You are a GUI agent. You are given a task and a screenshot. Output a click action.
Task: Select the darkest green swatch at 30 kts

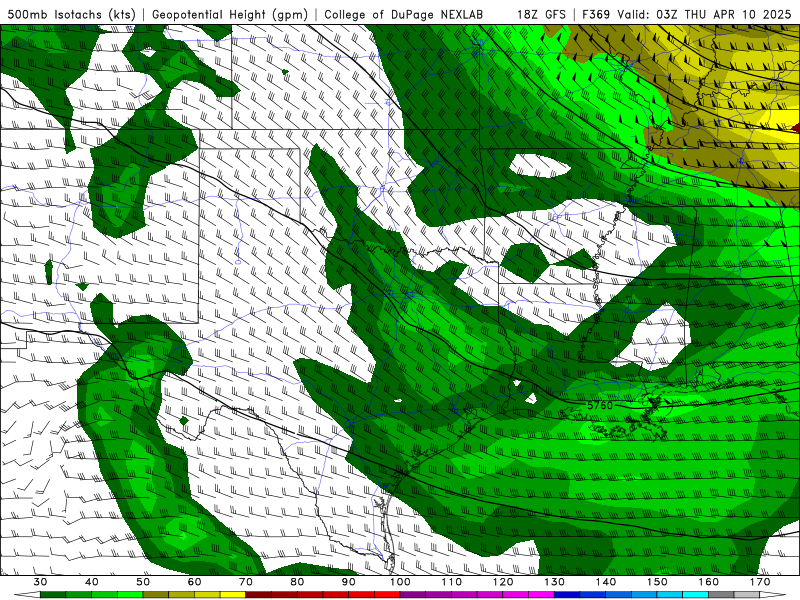[x=53, y=595]
